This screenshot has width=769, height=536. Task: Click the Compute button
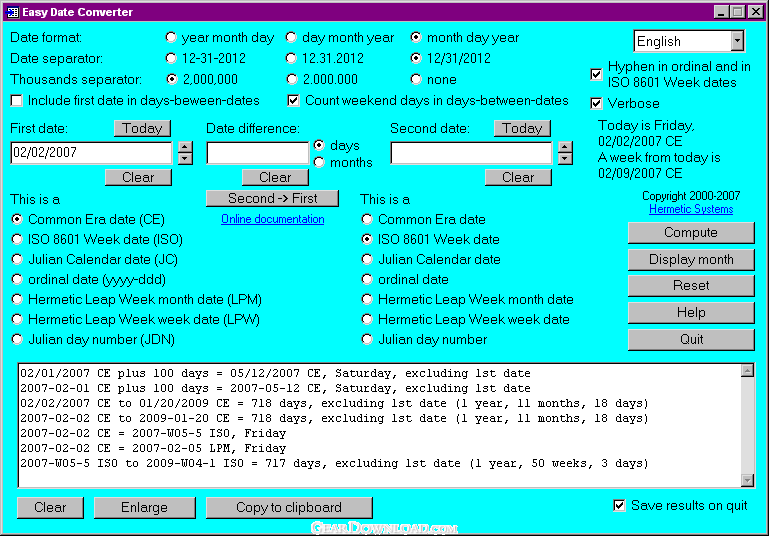click(691, 232)
